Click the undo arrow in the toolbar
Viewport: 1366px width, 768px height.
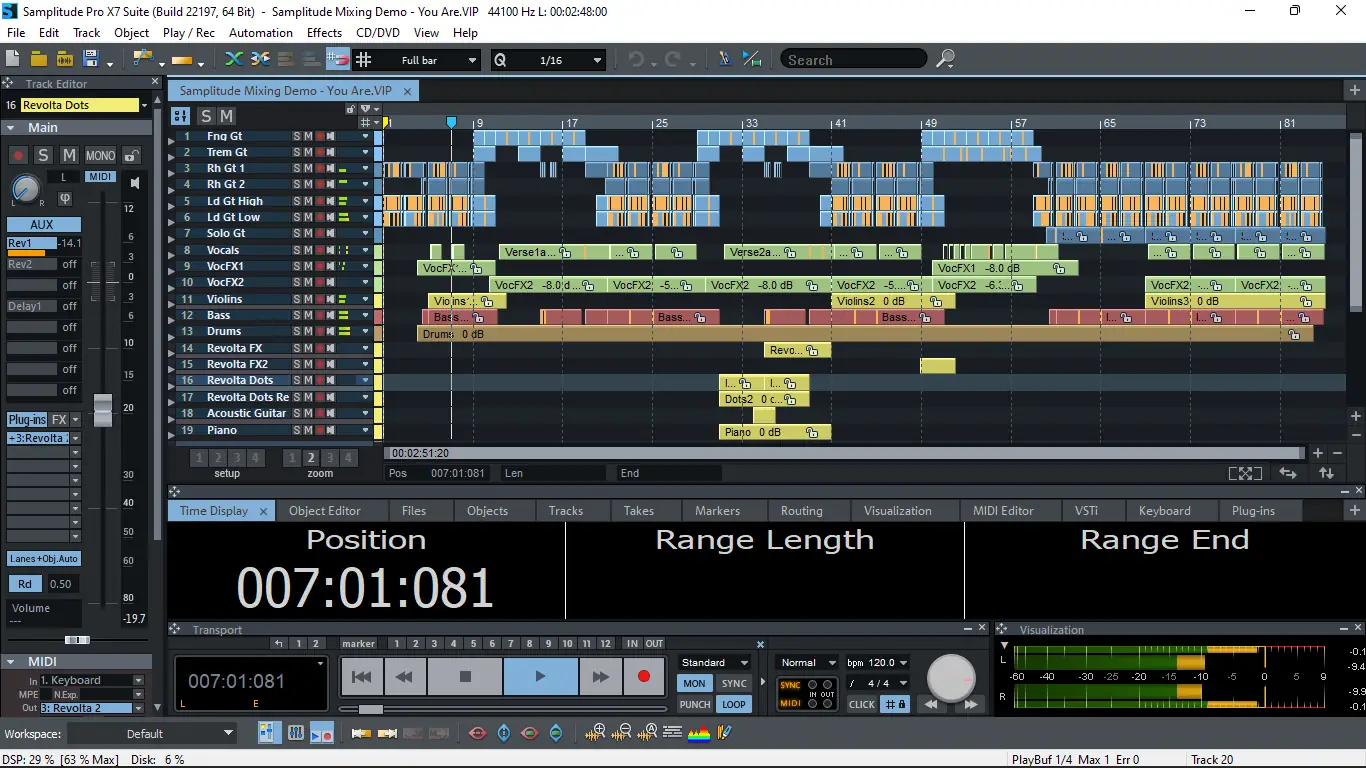point(636,60)
